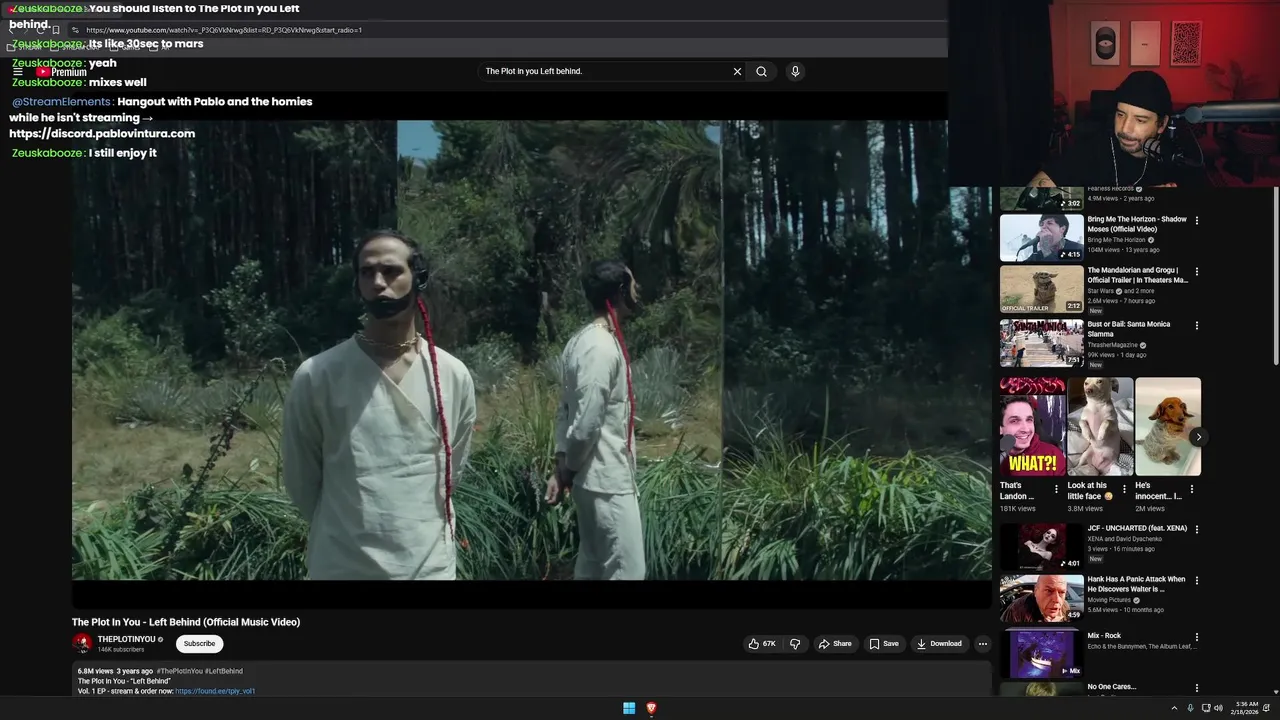Open options for Mix - Rock
The height and width of the screenshot is (720, 1280).
click(x=1197, y=637)
